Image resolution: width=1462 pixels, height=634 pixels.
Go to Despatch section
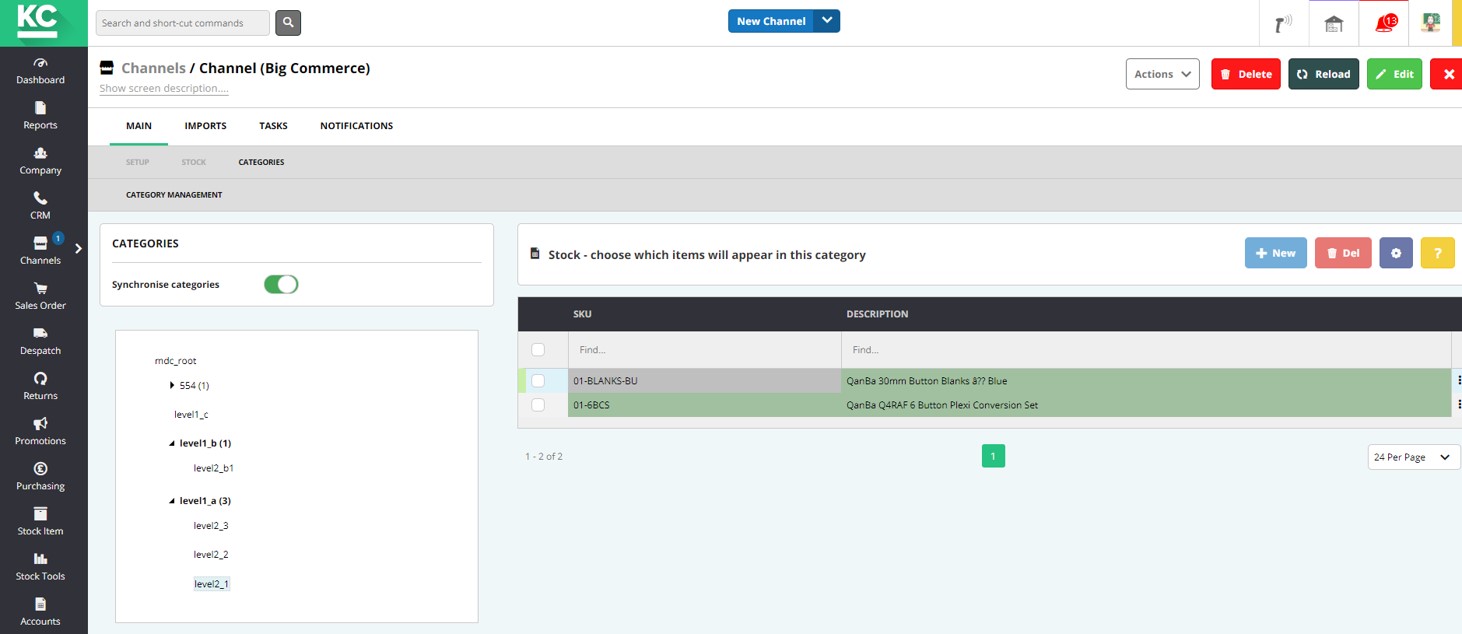[x=40, y=340]
